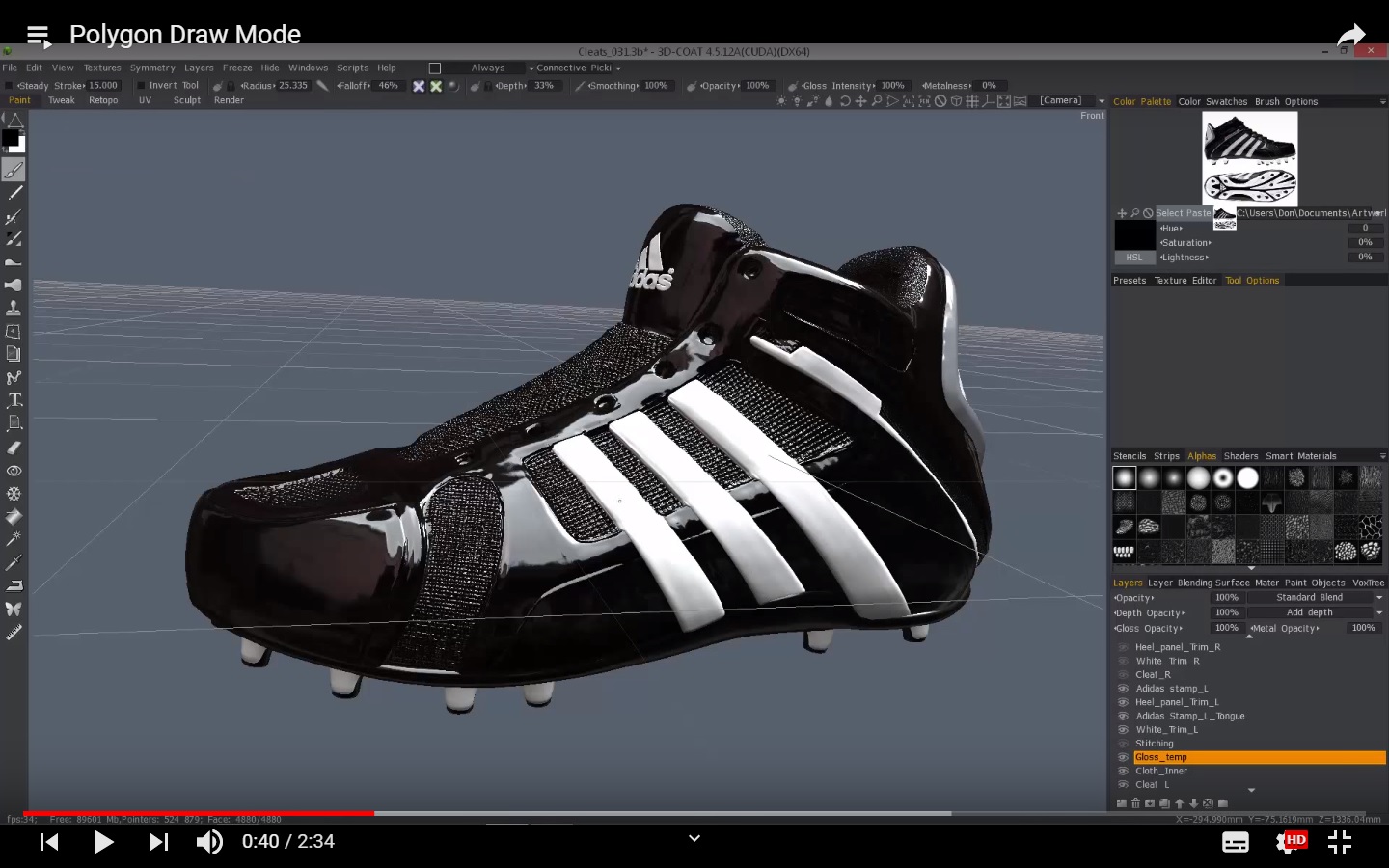
Task: Expand the Stencils panel options arrow
Action: (x=1382, y=456)
